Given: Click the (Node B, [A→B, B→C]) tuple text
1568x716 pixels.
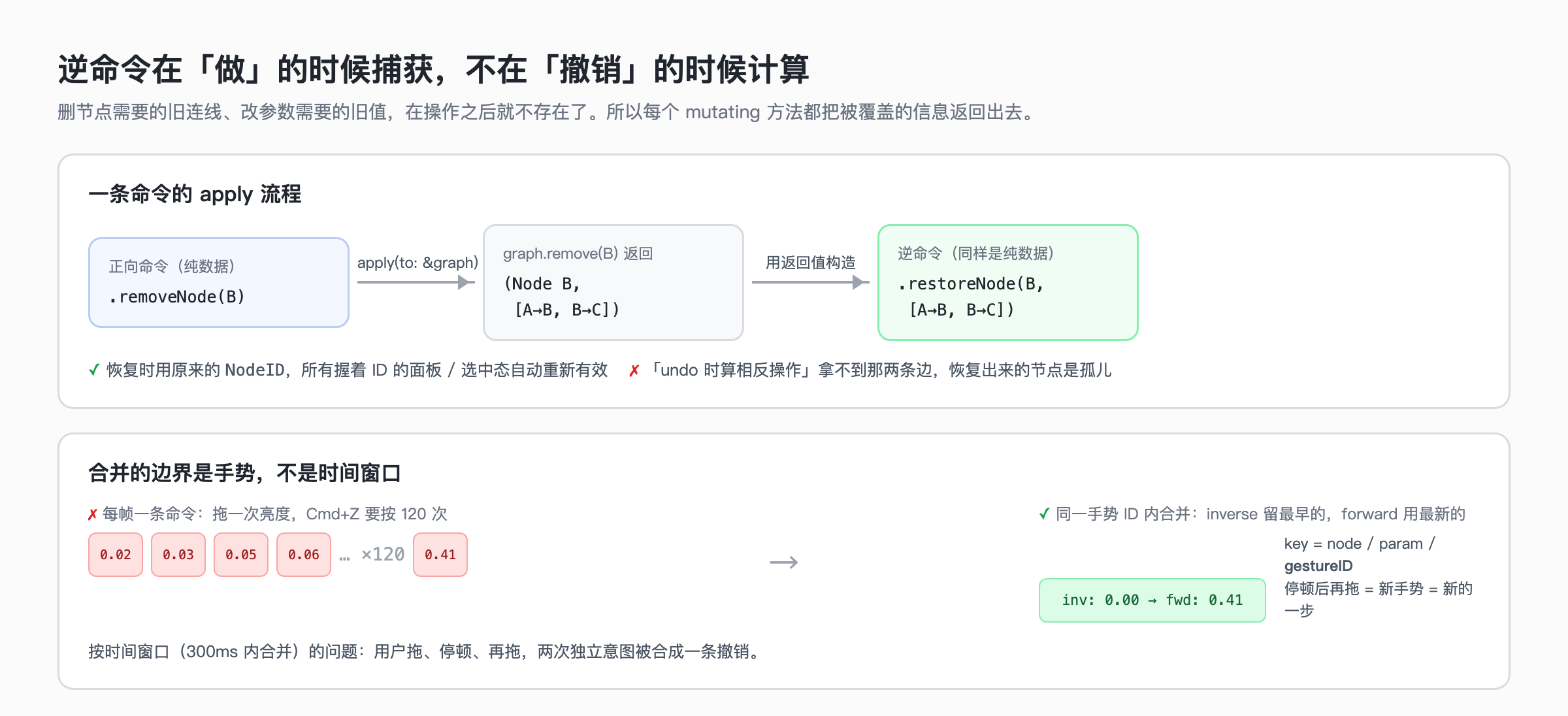Looking at the screenshot, I should coord(561,297).
